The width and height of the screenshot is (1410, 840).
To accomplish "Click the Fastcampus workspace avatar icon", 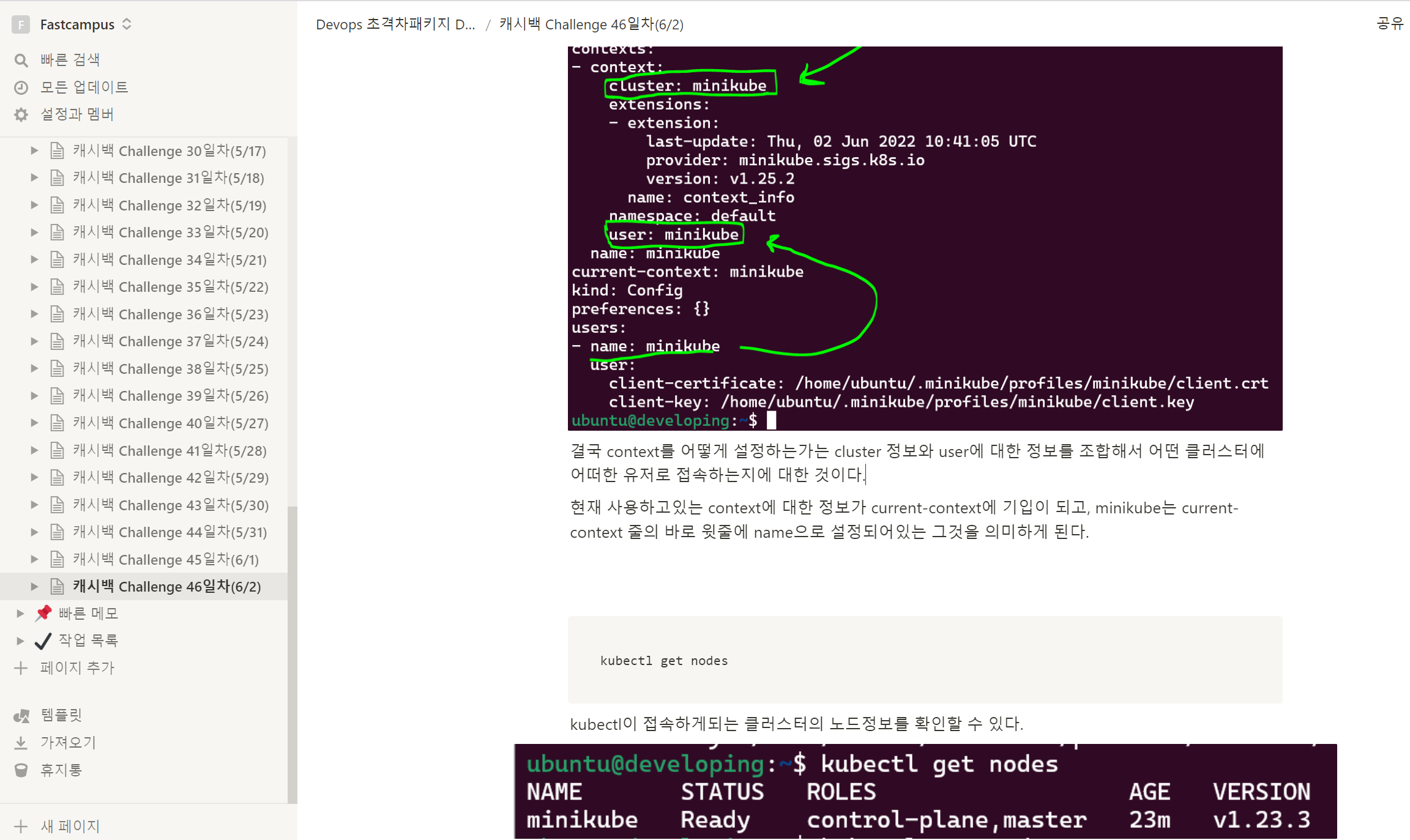I will click(21, 24).
